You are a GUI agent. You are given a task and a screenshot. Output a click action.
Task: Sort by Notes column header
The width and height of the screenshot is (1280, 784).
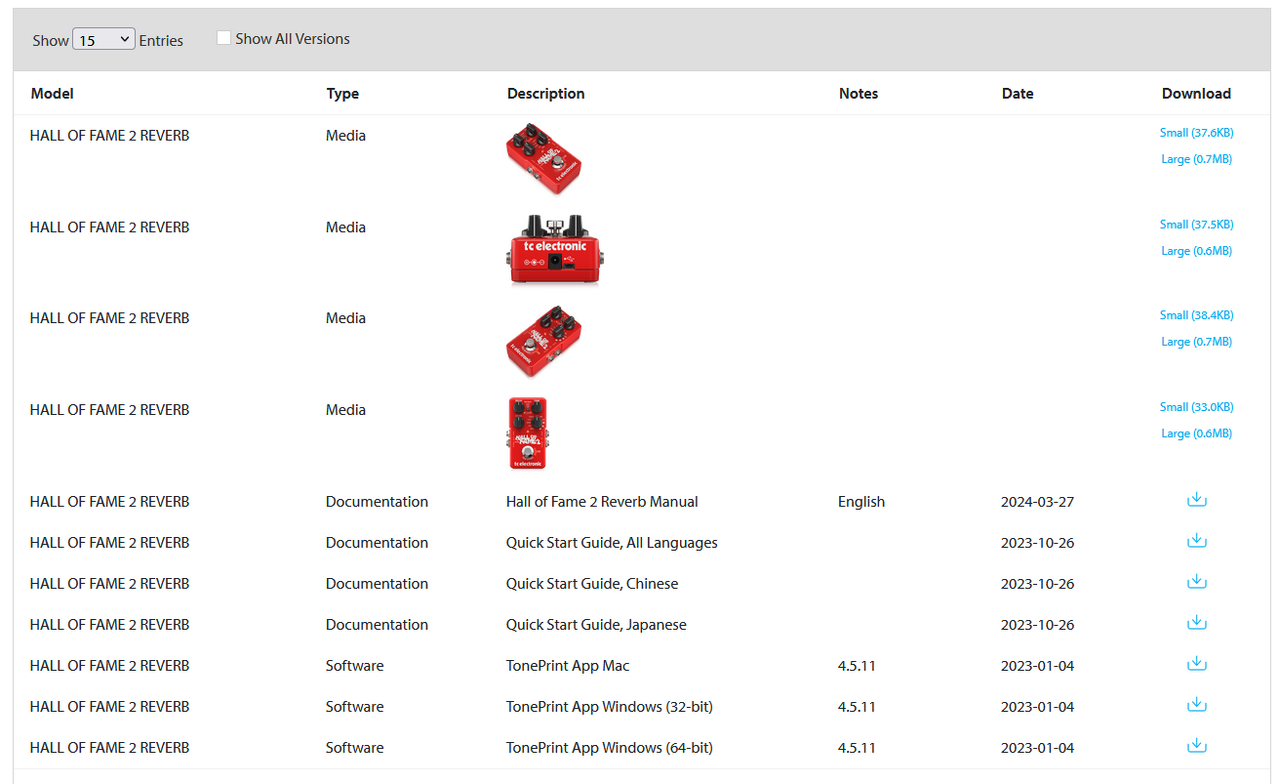point(858,94)
